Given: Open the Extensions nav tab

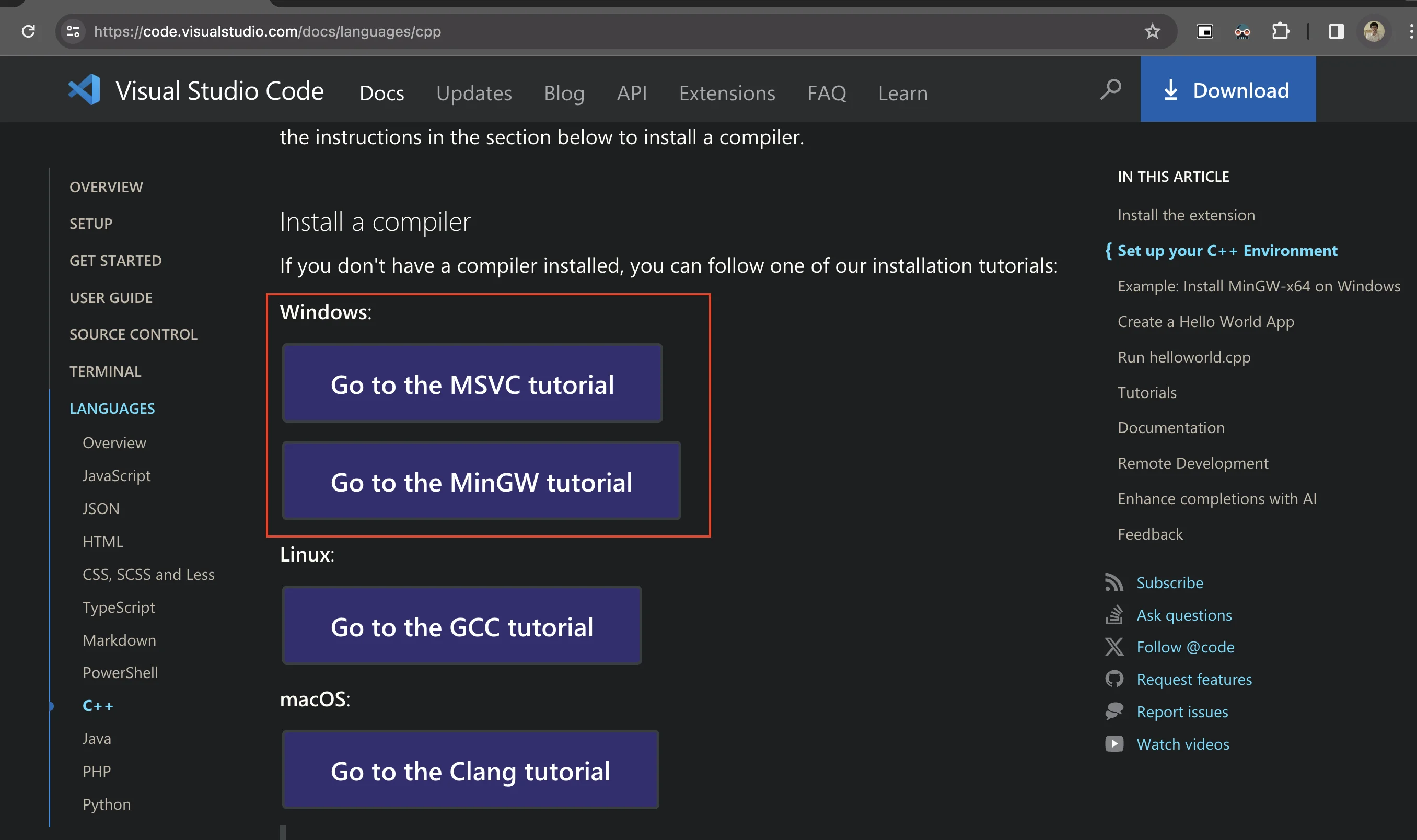Looking at the screenshot, I should point(727,93).
